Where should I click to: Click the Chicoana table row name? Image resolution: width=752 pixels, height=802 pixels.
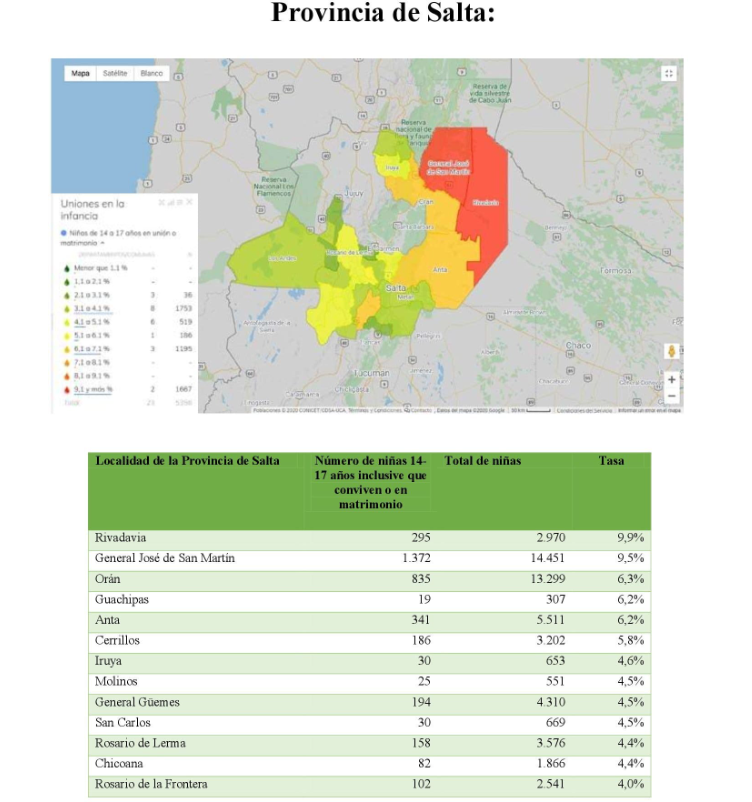pyautogui.click(x=119, y=764)
